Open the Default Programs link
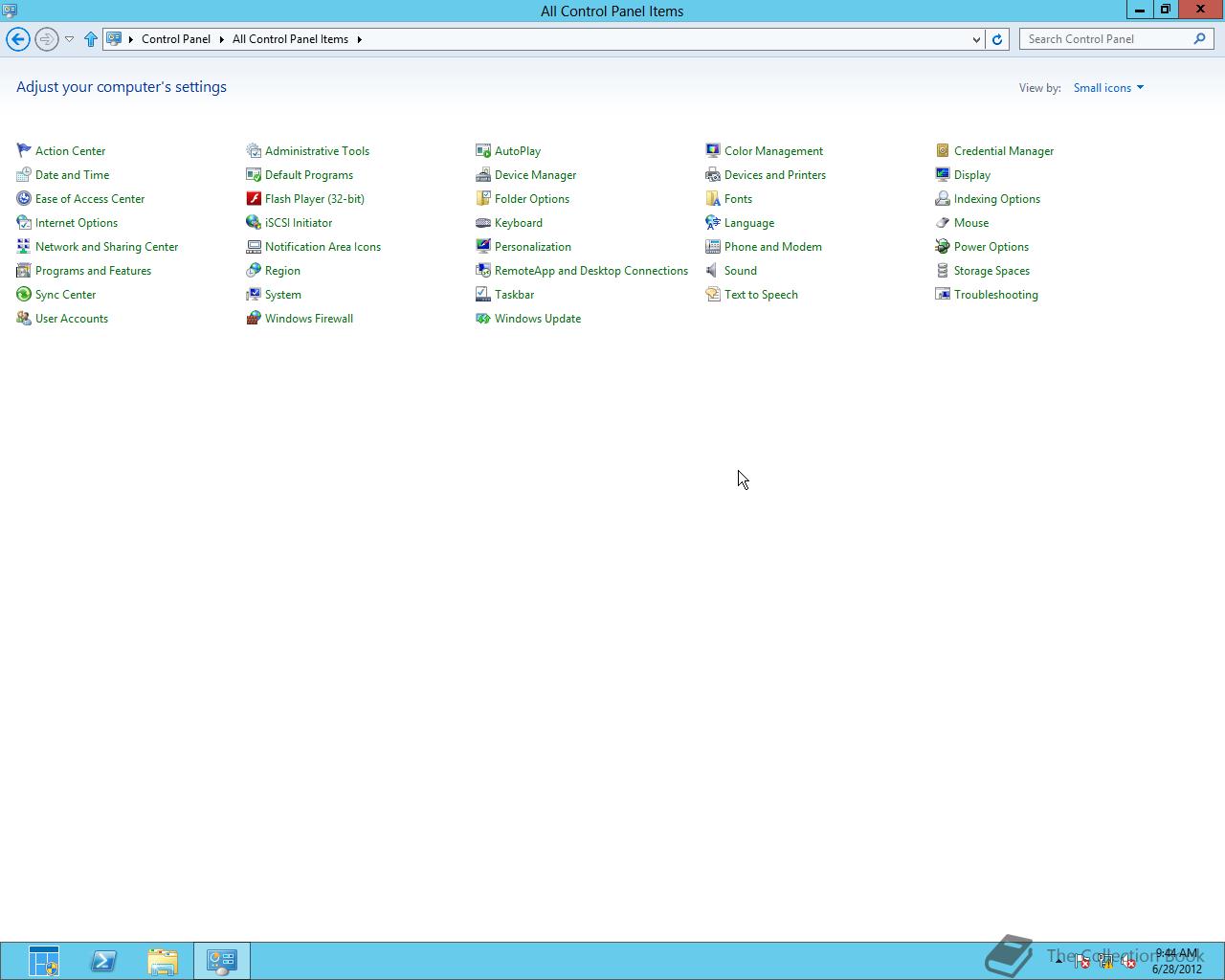This screenshot has height=980, width=1225. click(x=309, y=174)
